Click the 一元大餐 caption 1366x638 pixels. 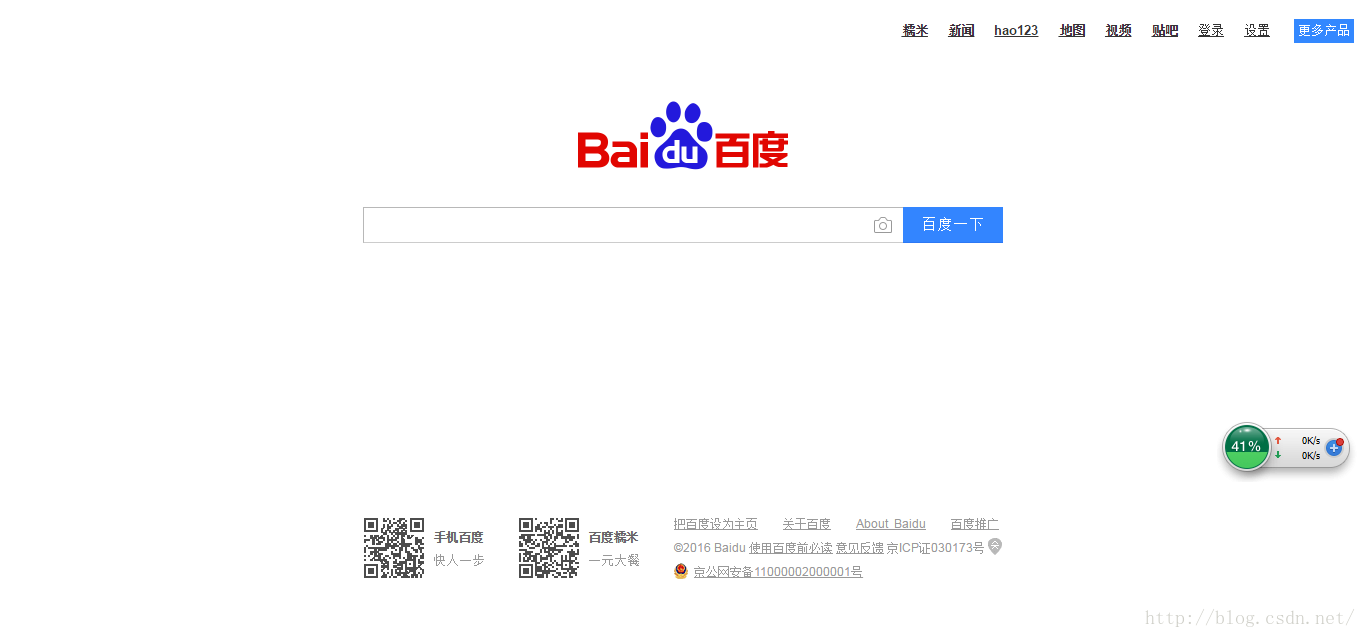[x=614, y=561]
